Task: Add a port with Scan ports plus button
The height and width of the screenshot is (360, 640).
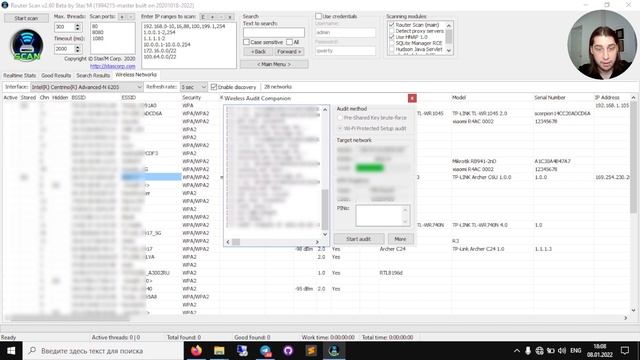Action: 122,17
